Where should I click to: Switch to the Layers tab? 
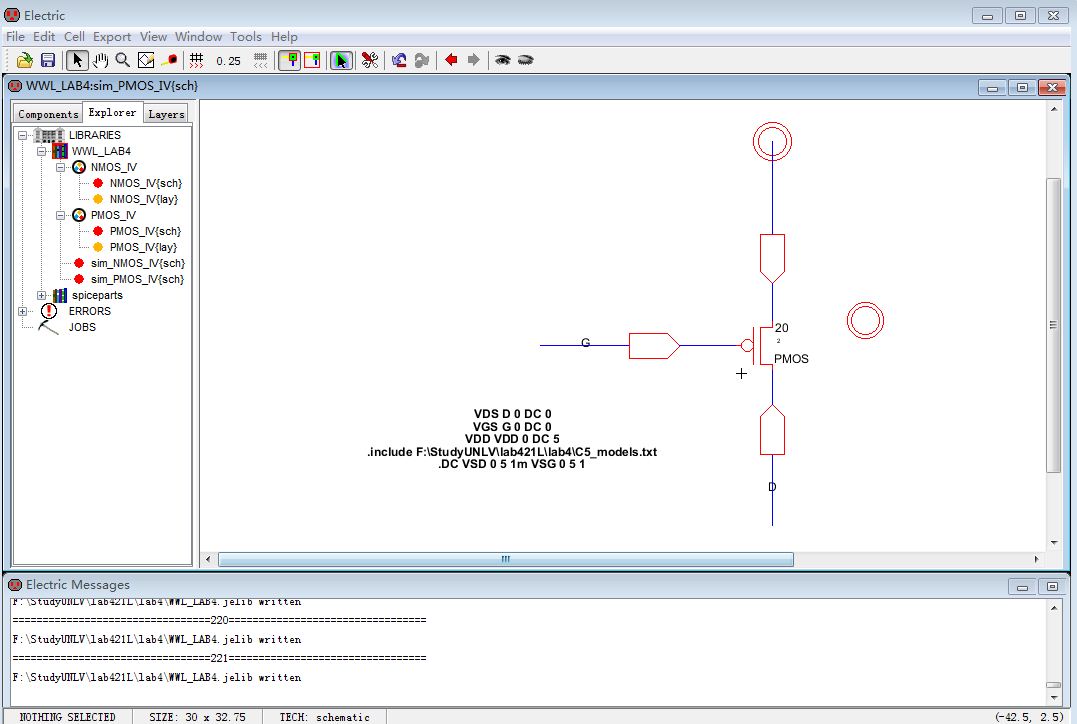point(166,114)
